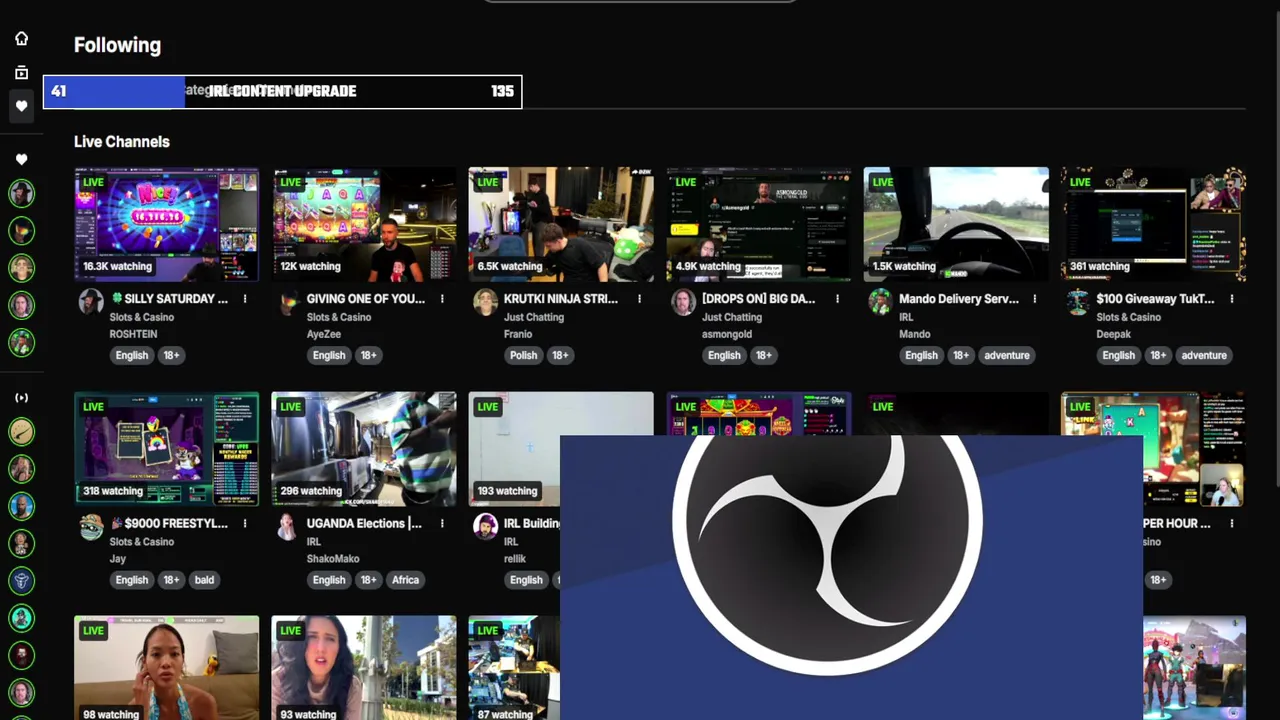
Task: Click ROSHTEIN's profile avatar beside SILLY SATURDAY
Action: (x=91, y=302)
